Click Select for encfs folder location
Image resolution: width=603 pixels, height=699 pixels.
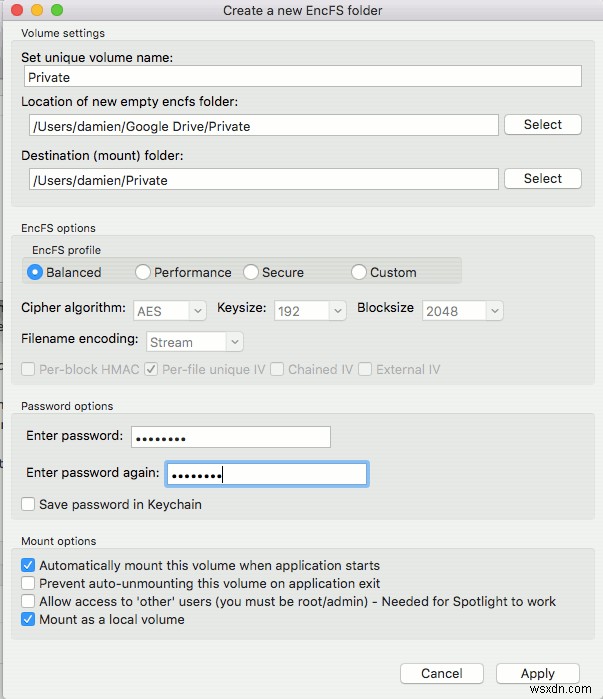pyautogui.click(x=543, y=124)
